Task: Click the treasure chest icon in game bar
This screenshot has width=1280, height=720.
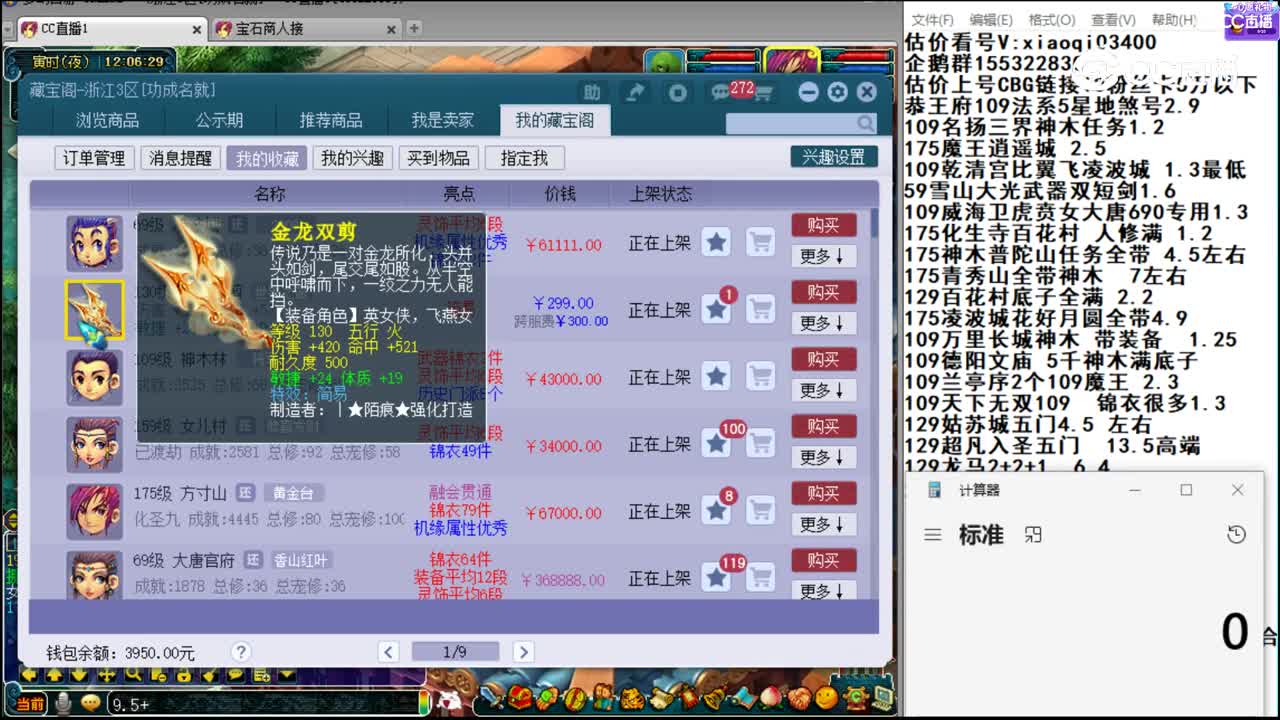Action: click(x=520, y=697)
